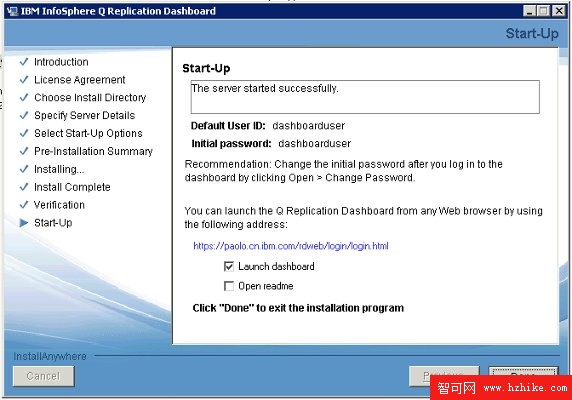Click the License Agreement step checkmark
The image size is (572, 400).
pos(24,79)
